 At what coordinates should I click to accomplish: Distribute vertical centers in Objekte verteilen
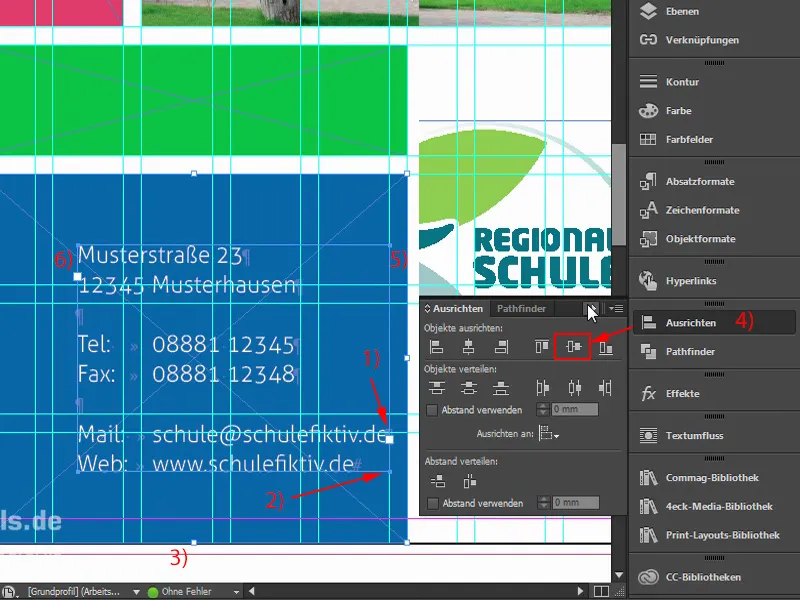(468, 388)
